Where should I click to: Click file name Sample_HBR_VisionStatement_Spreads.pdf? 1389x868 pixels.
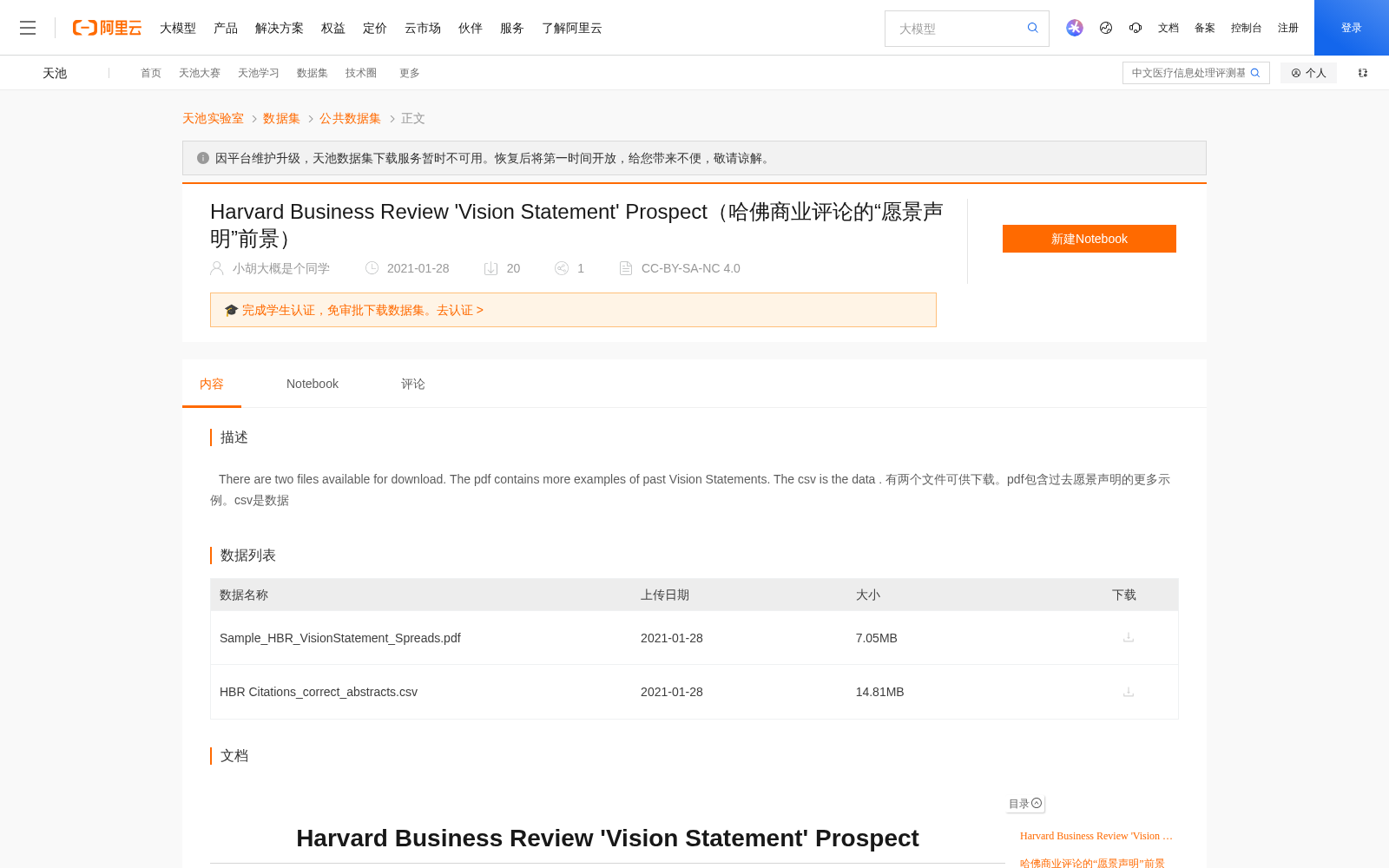point(340,638)
